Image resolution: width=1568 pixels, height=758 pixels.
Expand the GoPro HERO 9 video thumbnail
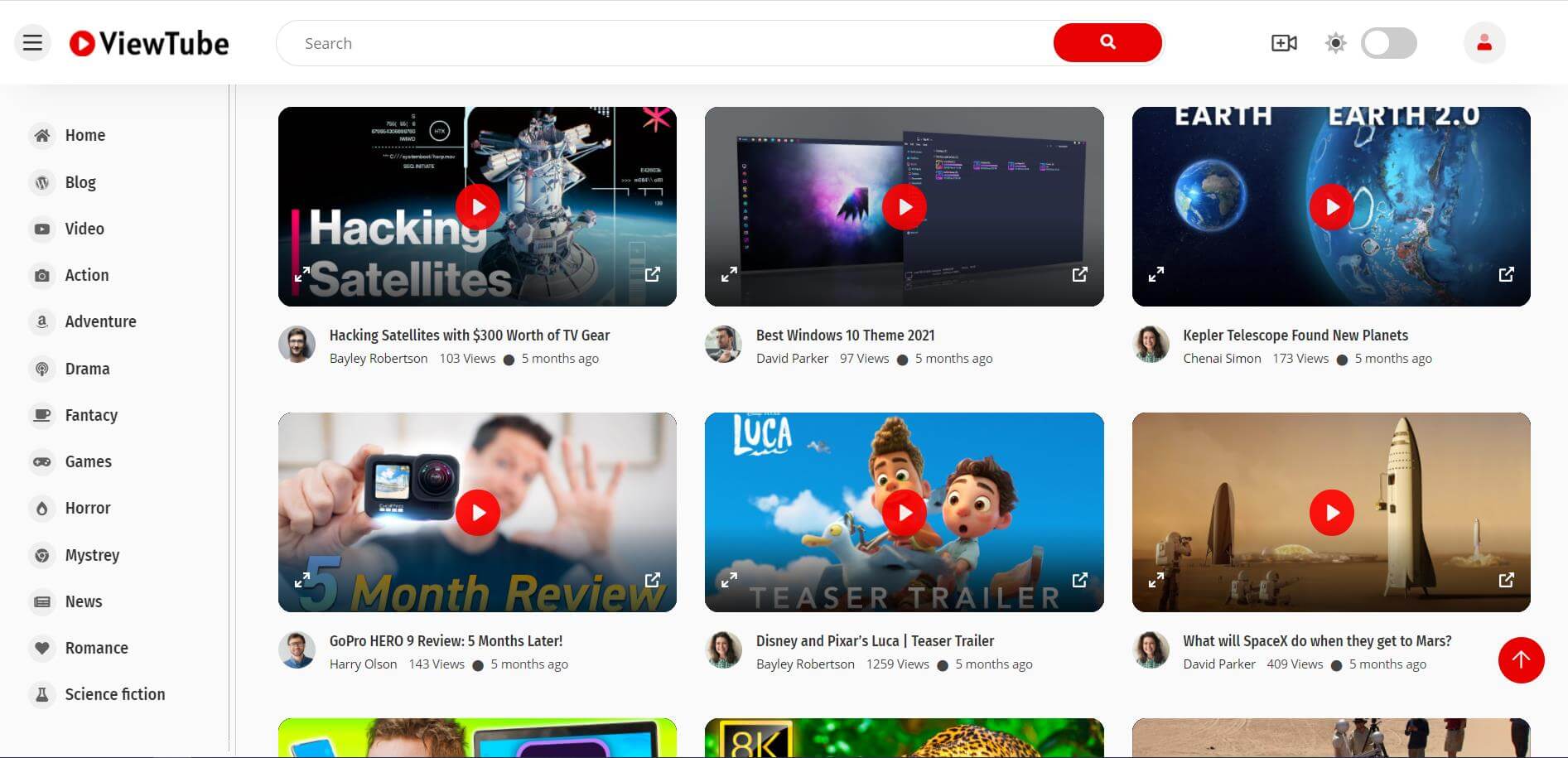click(302, 580)
